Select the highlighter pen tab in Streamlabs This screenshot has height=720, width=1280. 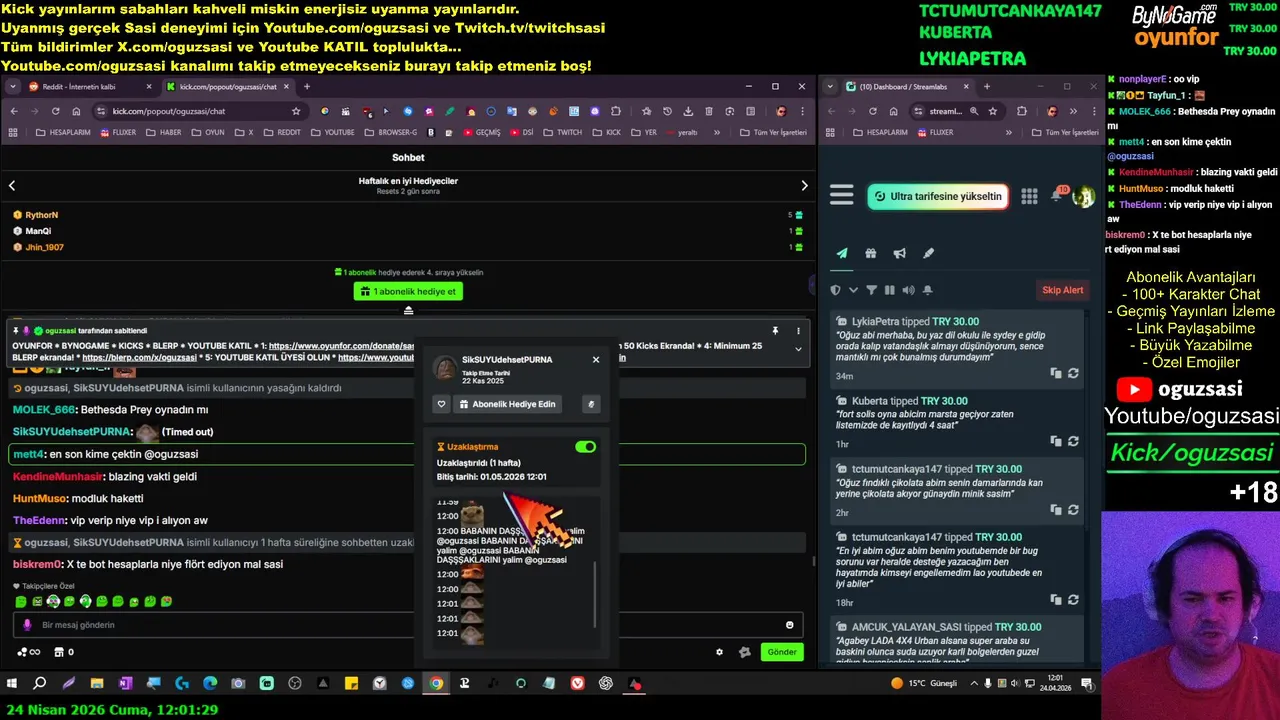pos(928,253)
